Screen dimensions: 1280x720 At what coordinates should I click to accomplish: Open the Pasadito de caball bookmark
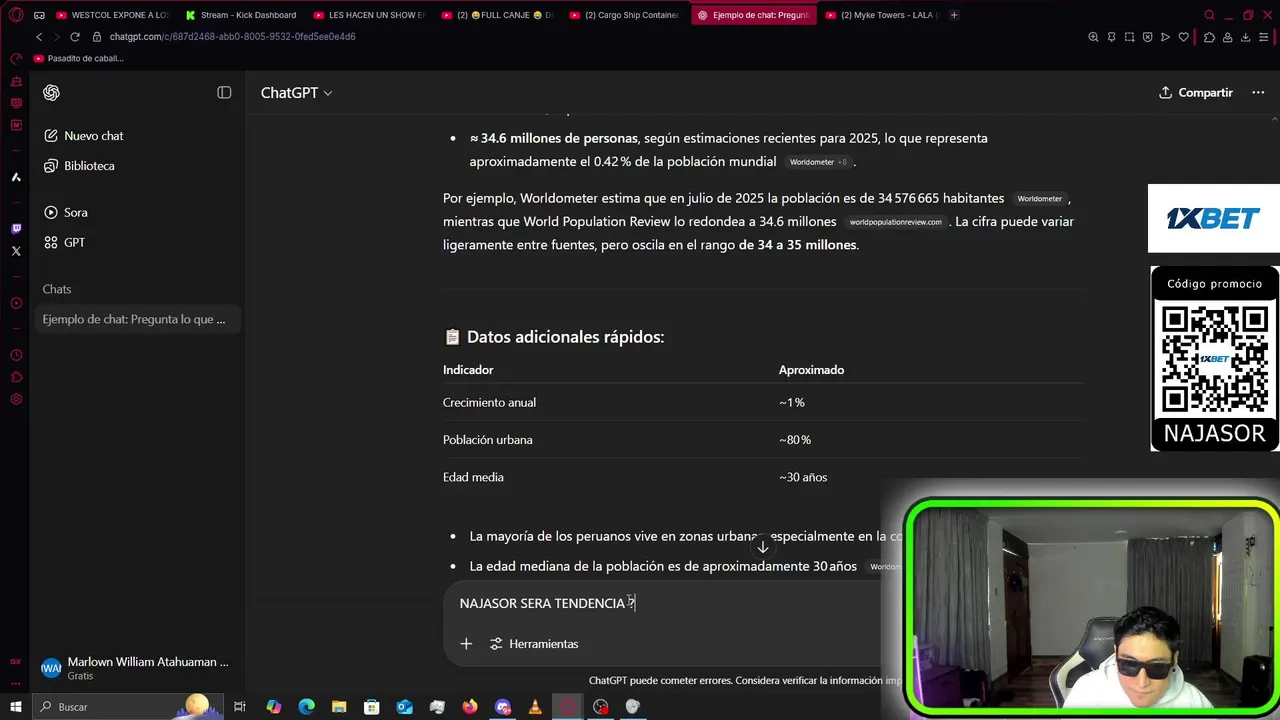click(x=78, y=59)
